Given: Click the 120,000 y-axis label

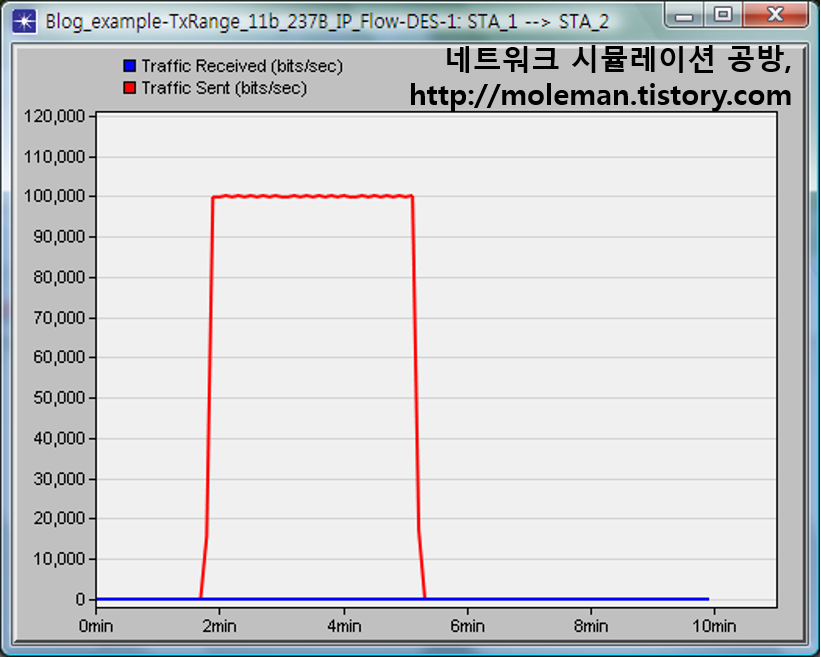Looking at the screenshot, I should pos(54,116).
